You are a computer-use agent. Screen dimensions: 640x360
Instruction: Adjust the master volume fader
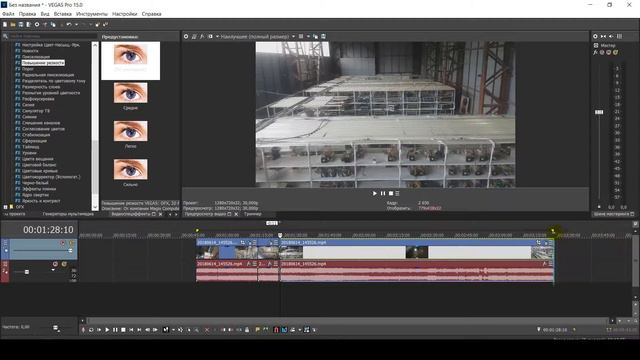pyautogui.click(x=599, y=112)
